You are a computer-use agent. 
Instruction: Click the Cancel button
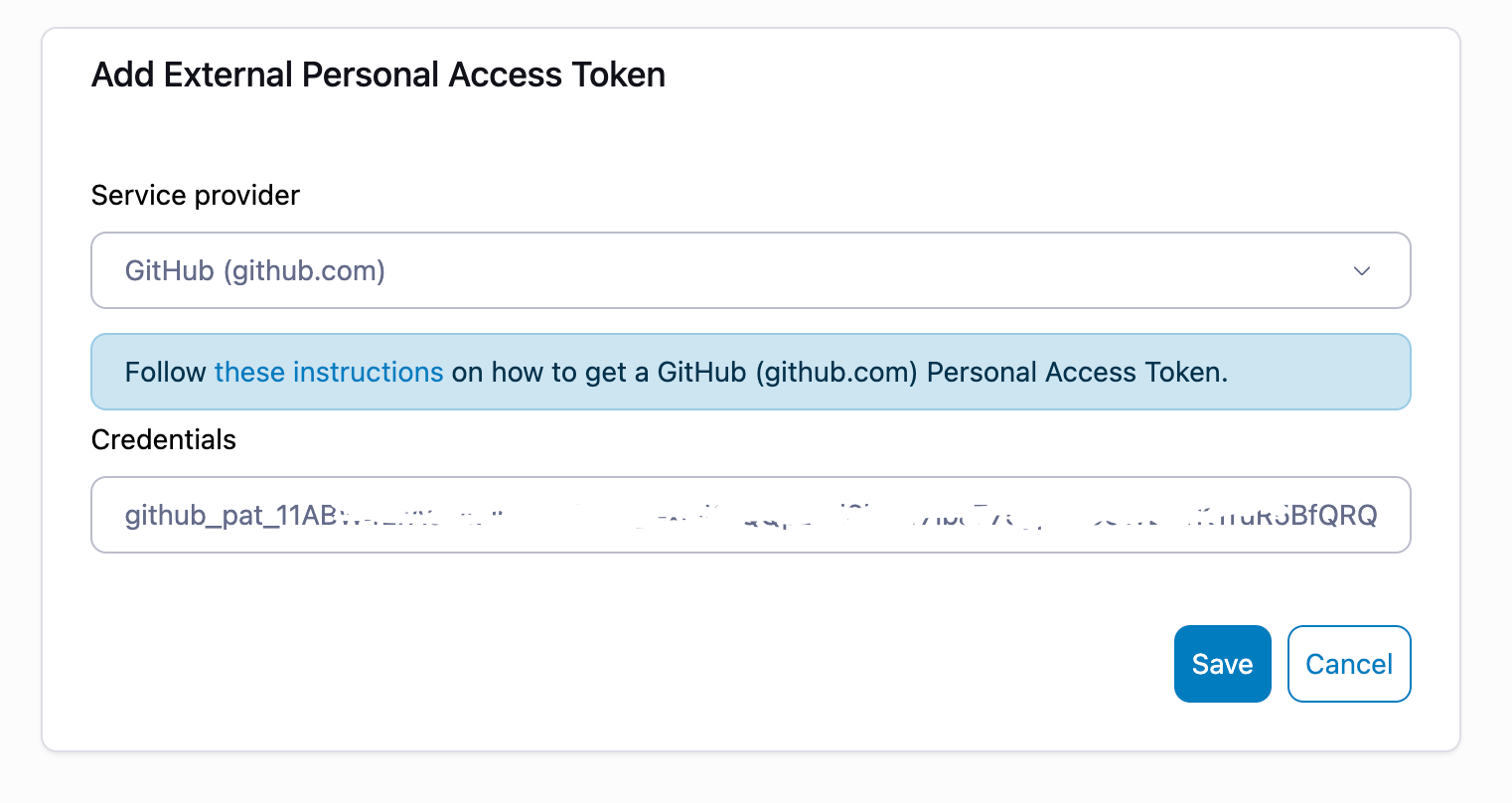[1348, 664]
